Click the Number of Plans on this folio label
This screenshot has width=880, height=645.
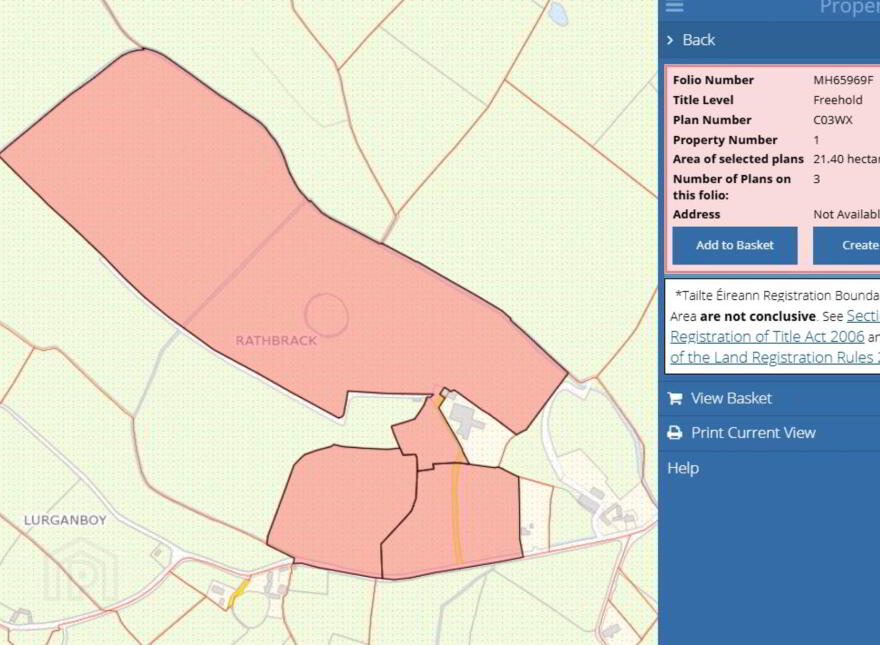pos(732,187)
